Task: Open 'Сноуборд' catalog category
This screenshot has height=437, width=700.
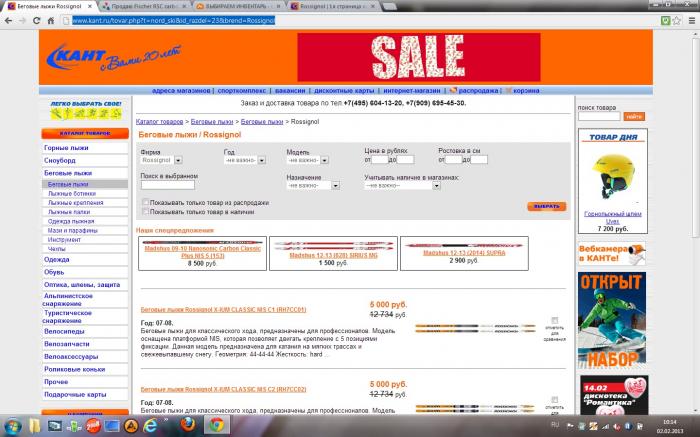Action: (x=60, y=160)
